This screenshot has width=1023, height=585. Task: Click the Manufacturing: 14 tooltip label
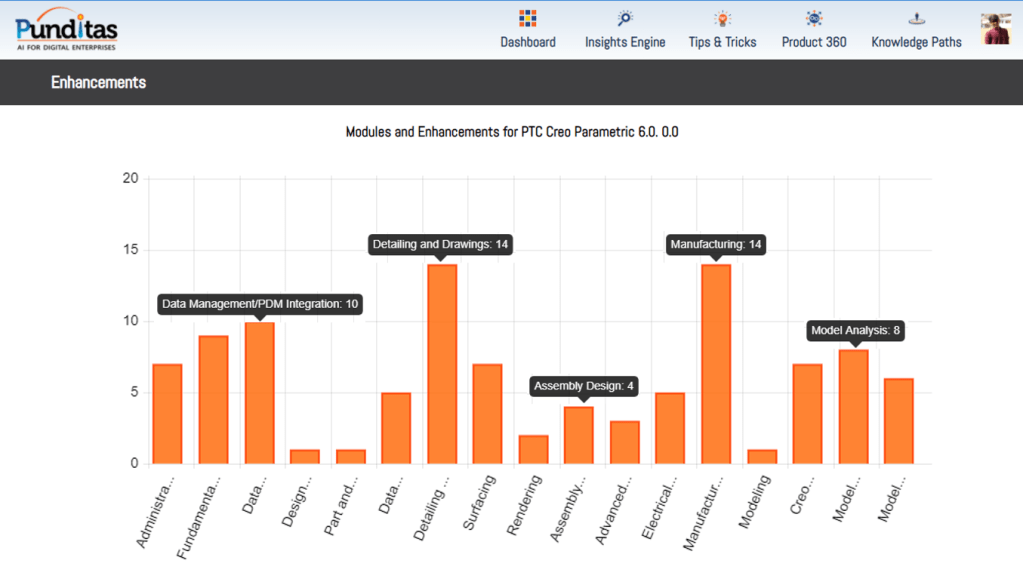point(716,244)
